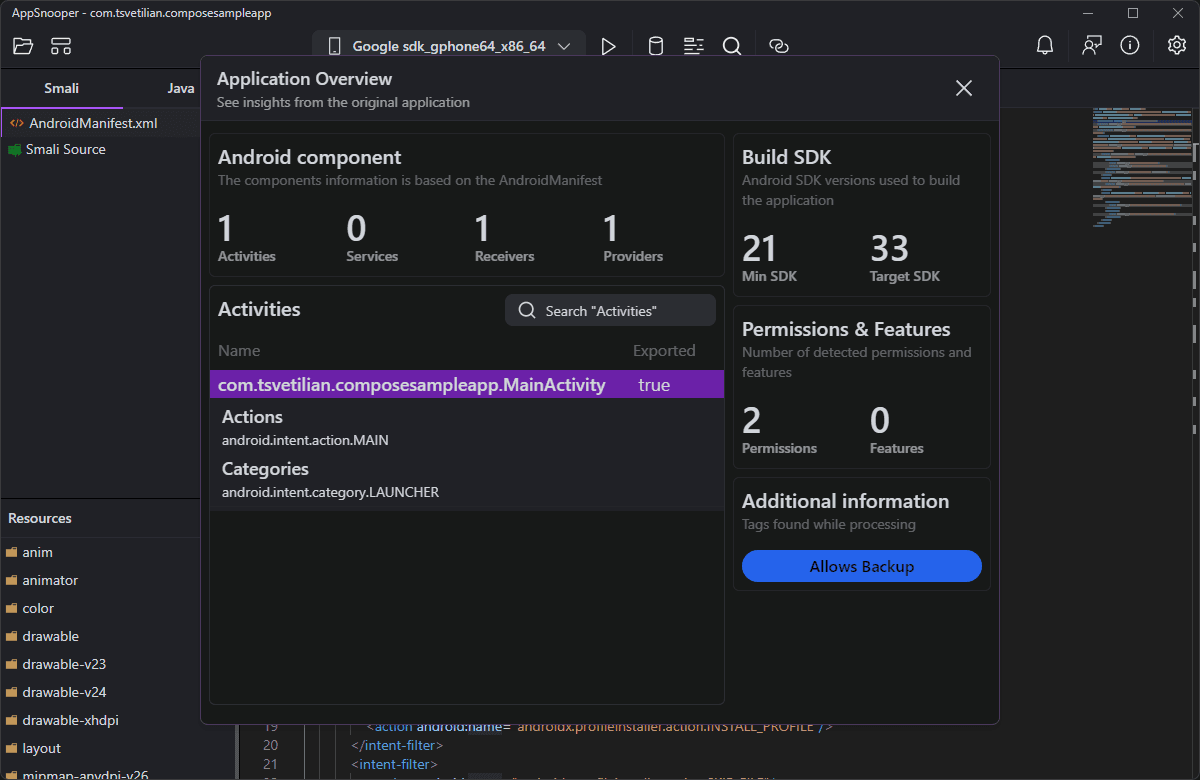Image resolution: width=1200 pixels, height=780 pixels.
Task: Click android.intent.action.MAIN text
Action: tap(305, 440)
